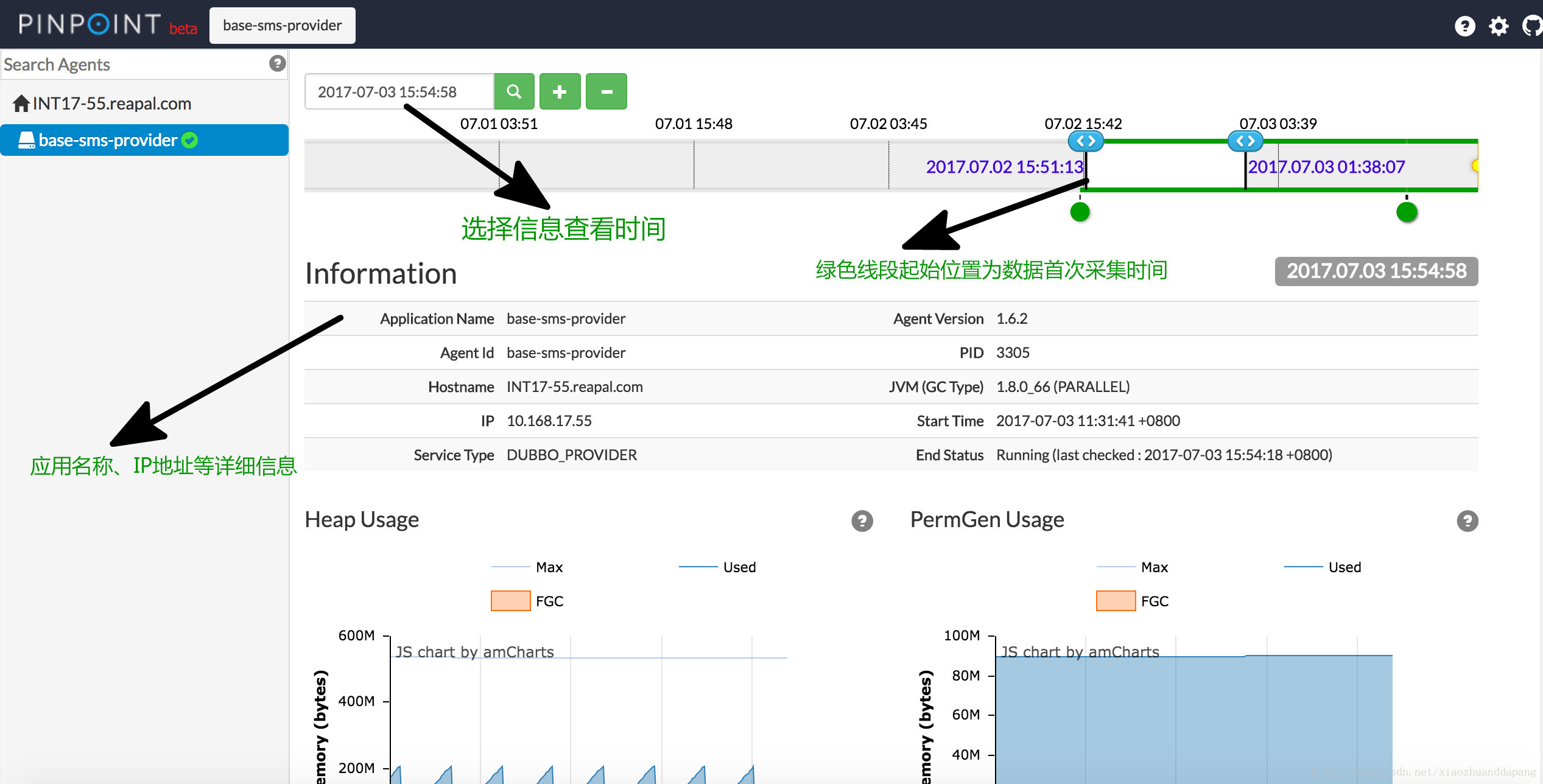Select INT17-55.reapal.com host in sidebar
The image size is (1543, 784).
click(102, 103)
